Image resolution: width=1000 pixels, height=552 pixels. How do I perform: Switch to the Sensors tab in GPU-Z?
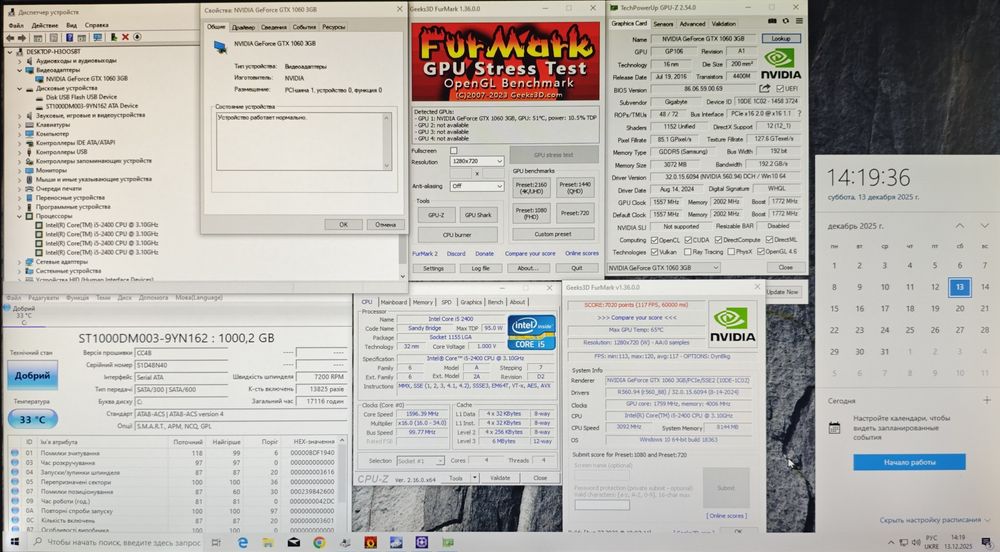pos(663,24)
